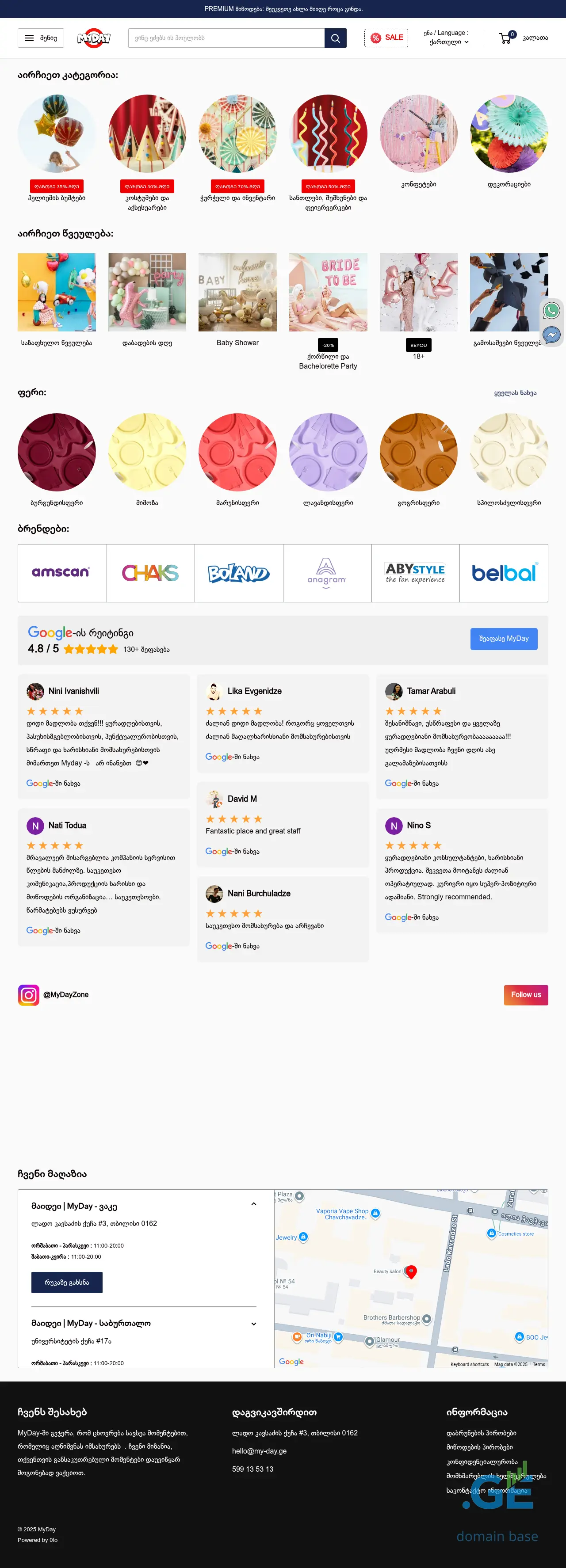This screenshot has height=1568, width=566.
Task: Click the Instagram icon beside @MyDayZone
Action: point(29,995)
